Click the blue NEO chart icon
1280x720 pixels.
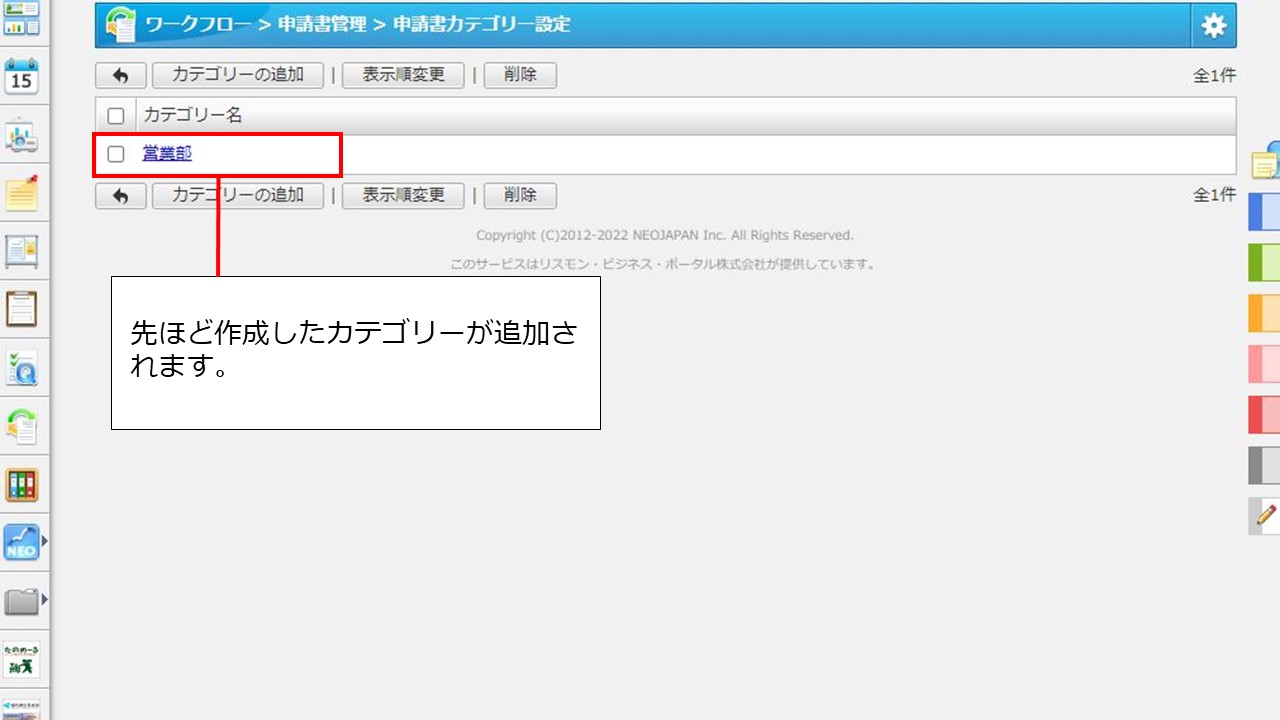pyautogui.click(x=20, y=543)
